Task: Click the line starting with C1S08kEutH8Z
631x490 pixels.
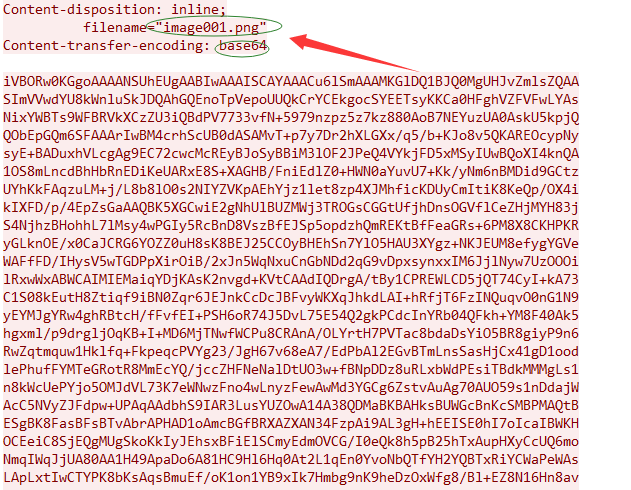Action: (x=291, y=298)
